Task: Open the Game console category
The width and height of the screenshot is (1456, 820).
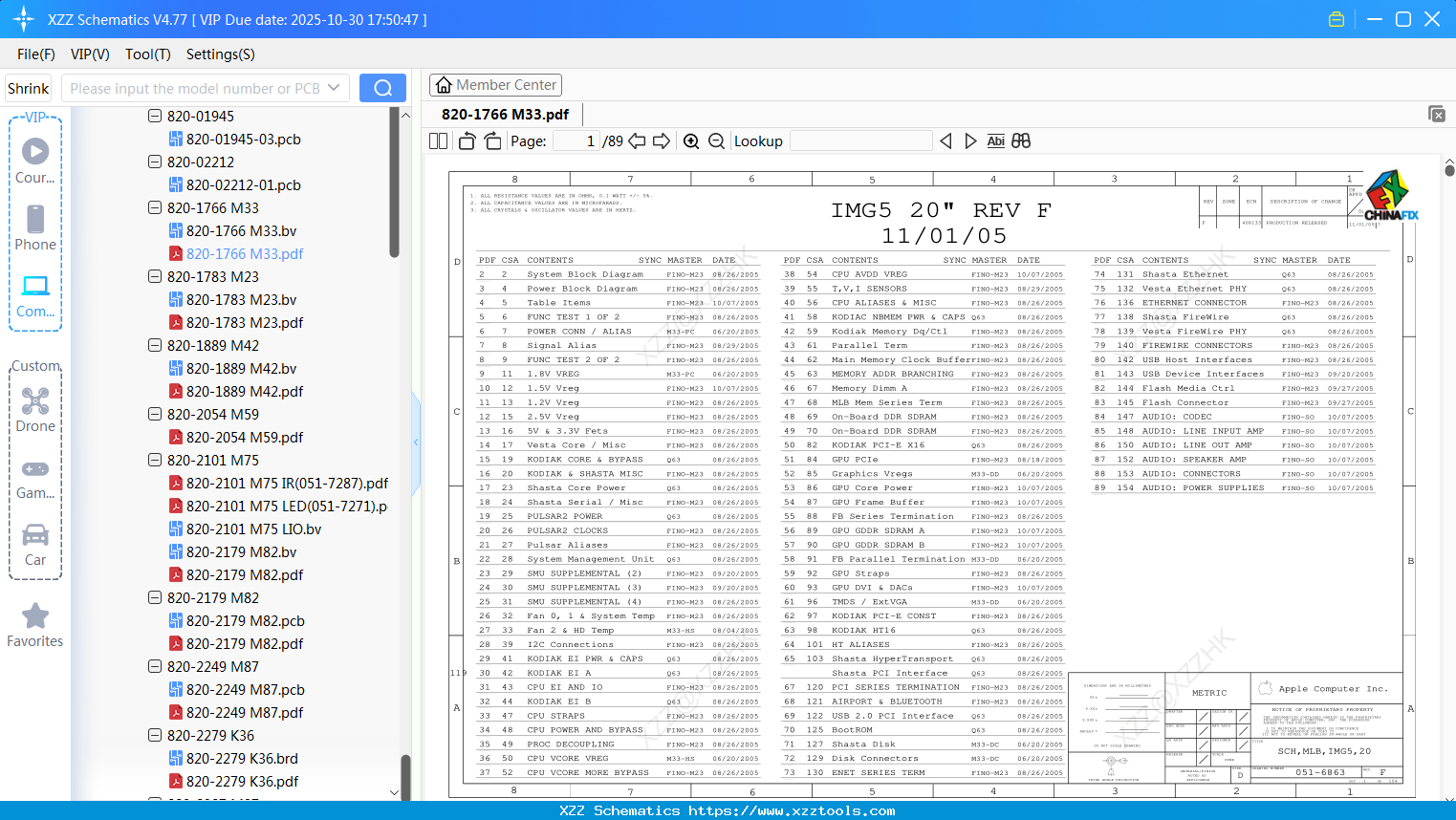Action: 35,468
